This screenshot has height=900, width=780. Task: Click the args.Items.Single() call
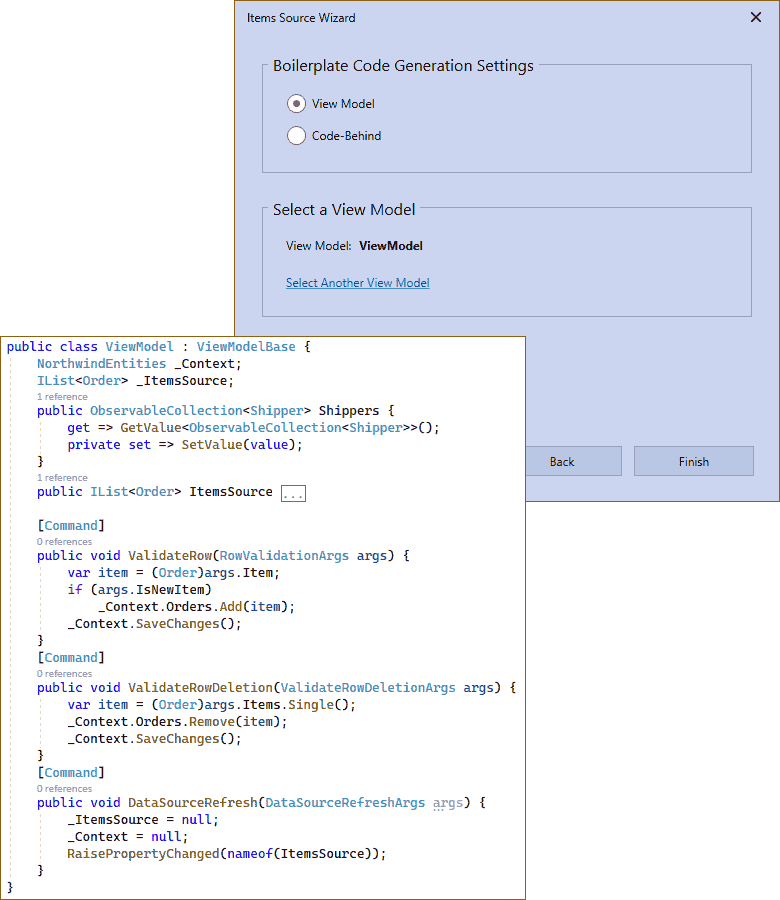tap(280, 705)
